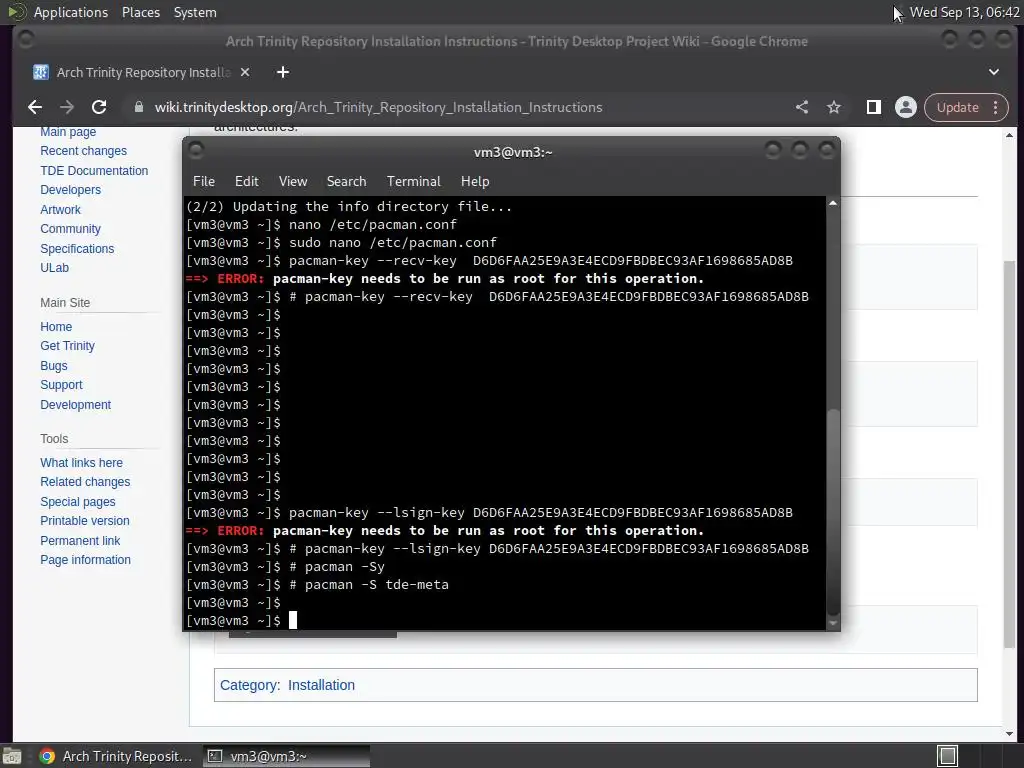
Task: Open What links here tool link
Action: [x=82, y=462]
